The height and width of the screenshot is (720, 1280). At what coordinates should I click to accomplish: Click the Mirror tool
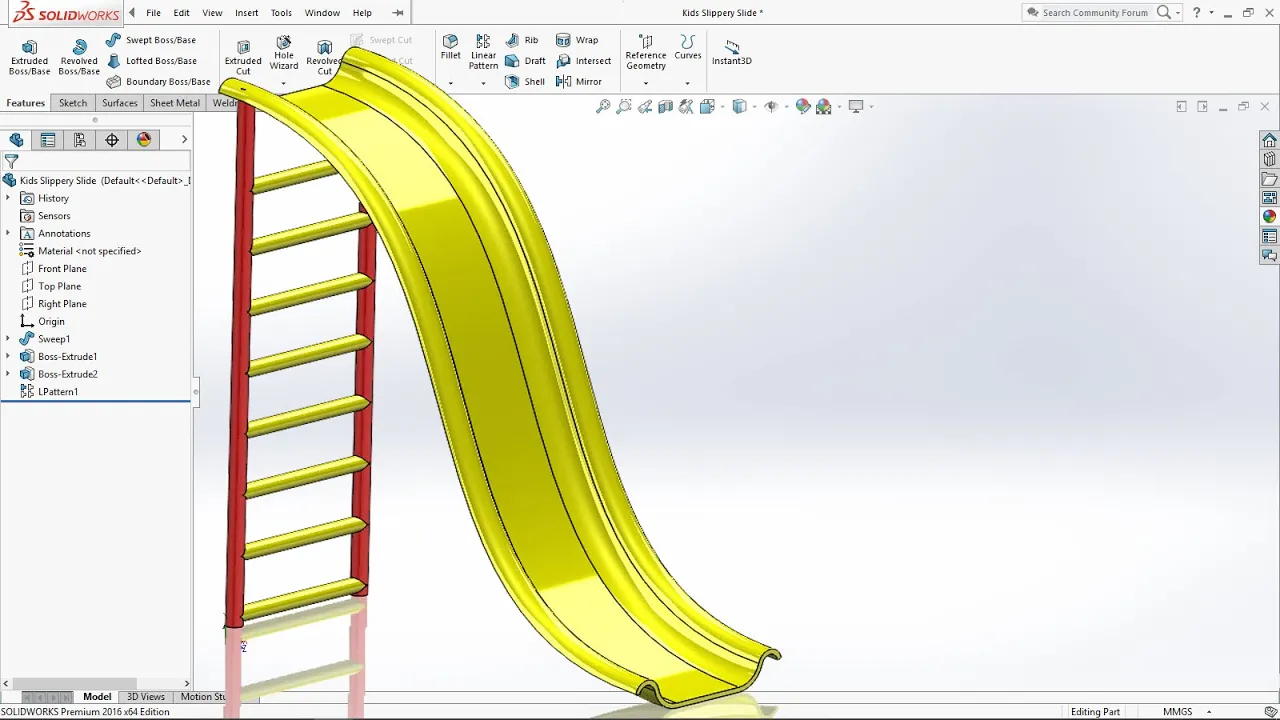coord(579,82)
